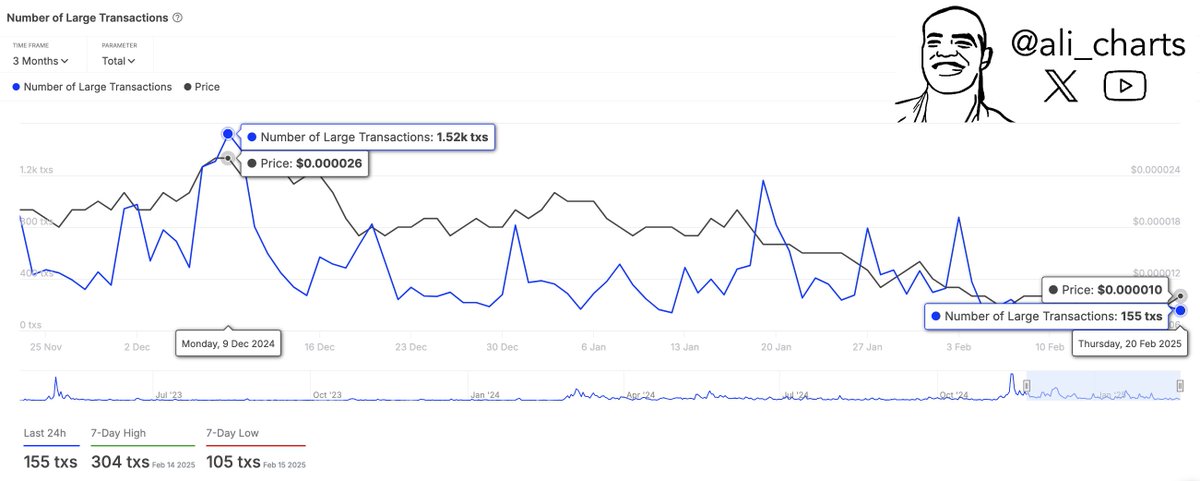Toggle the Number of Large Transactions legend series
1200x481 pixels.
pos(90,87)
